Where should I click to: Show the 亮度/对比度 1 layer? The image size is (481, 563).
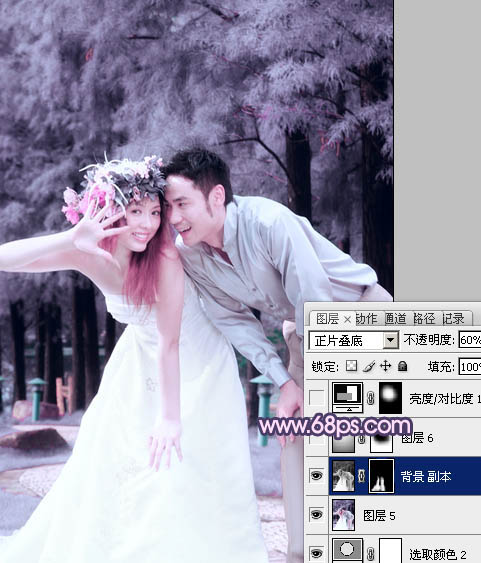(316, 397)
